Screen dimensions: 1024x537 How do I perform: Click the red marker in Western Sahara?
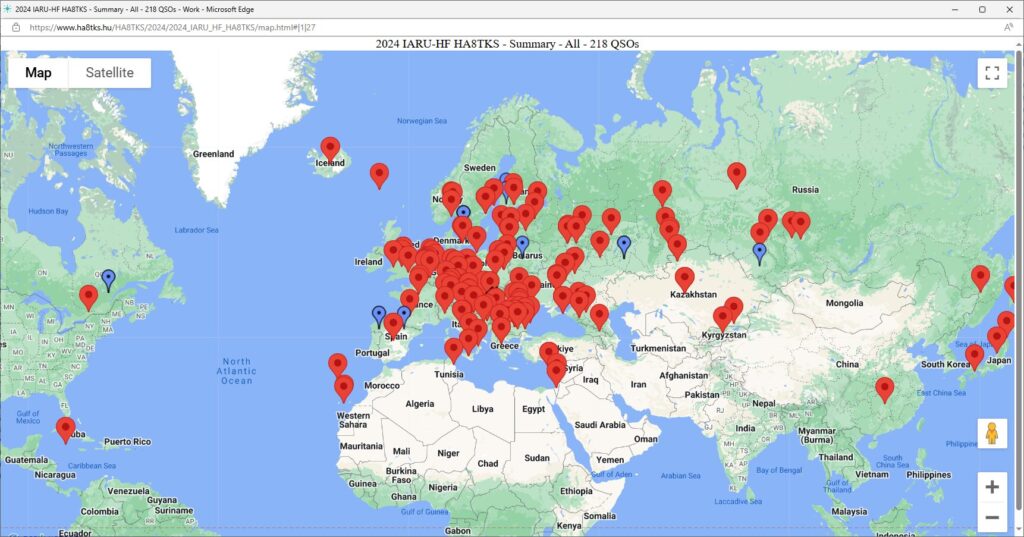coord(344,387)
